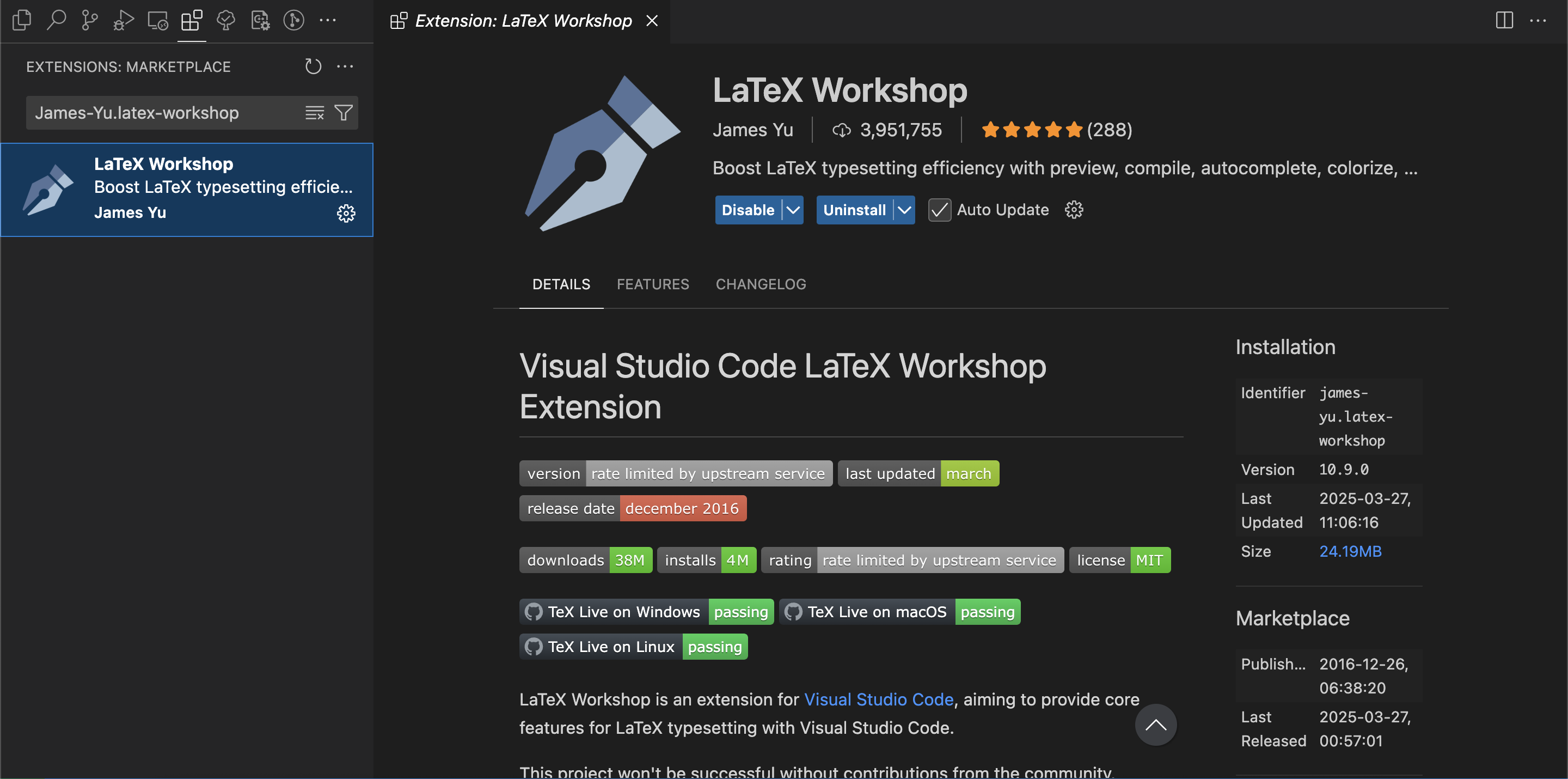Select the Extension: LaTeX Workshop editor tab
The image size is (1568, 779).
[522, 21]
